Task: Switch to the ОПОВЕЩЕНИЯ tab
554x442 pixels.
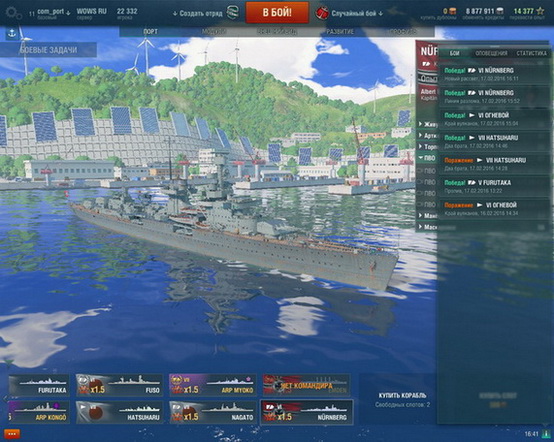Action: [x=491, y=53]
